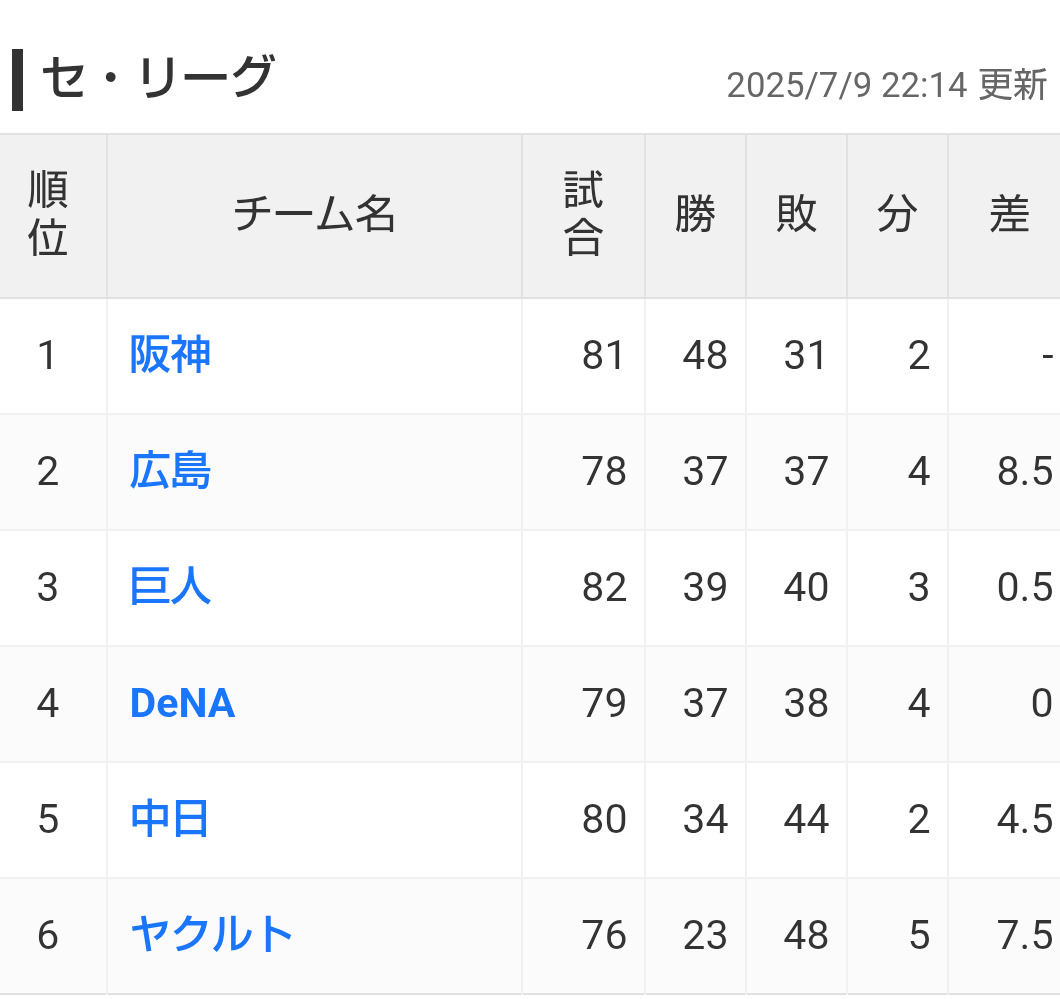Screen dimensions: 1060x999
Task: Click 巨人's games played value 82
Action: point(604,587)
